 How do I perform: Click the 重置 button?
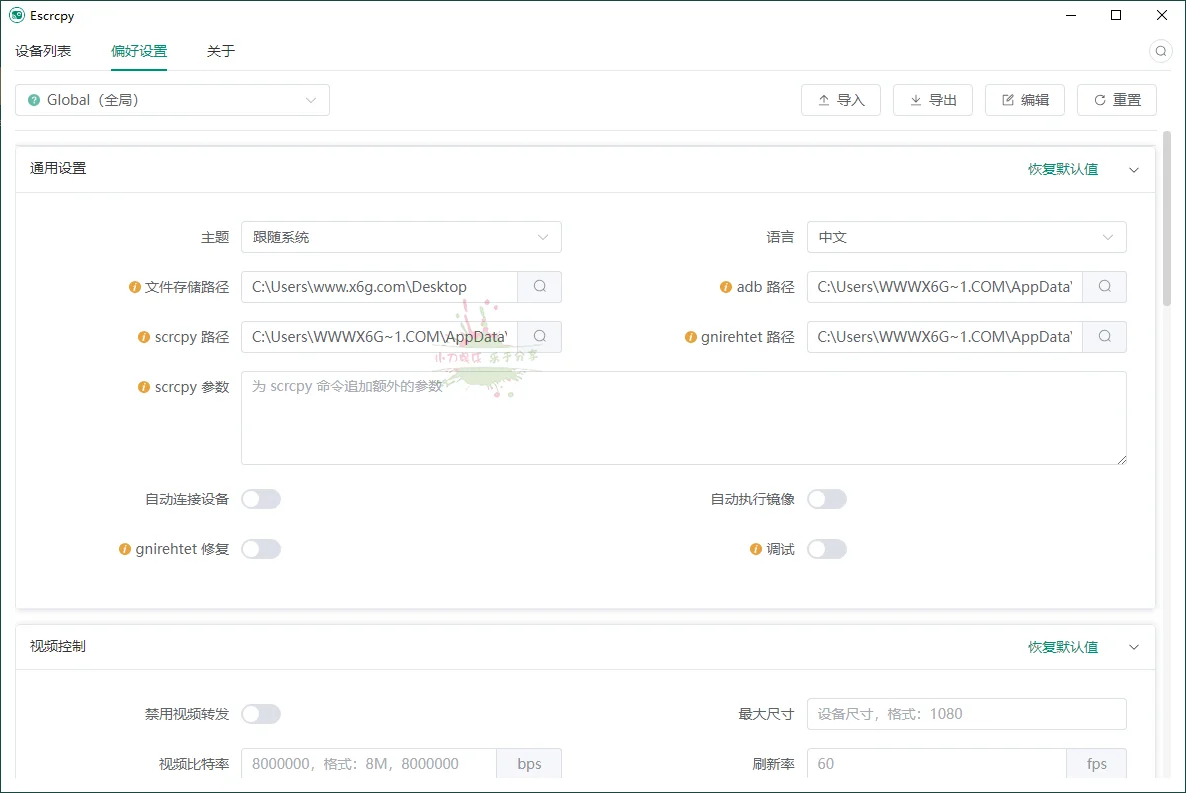tap(1117, 99)
